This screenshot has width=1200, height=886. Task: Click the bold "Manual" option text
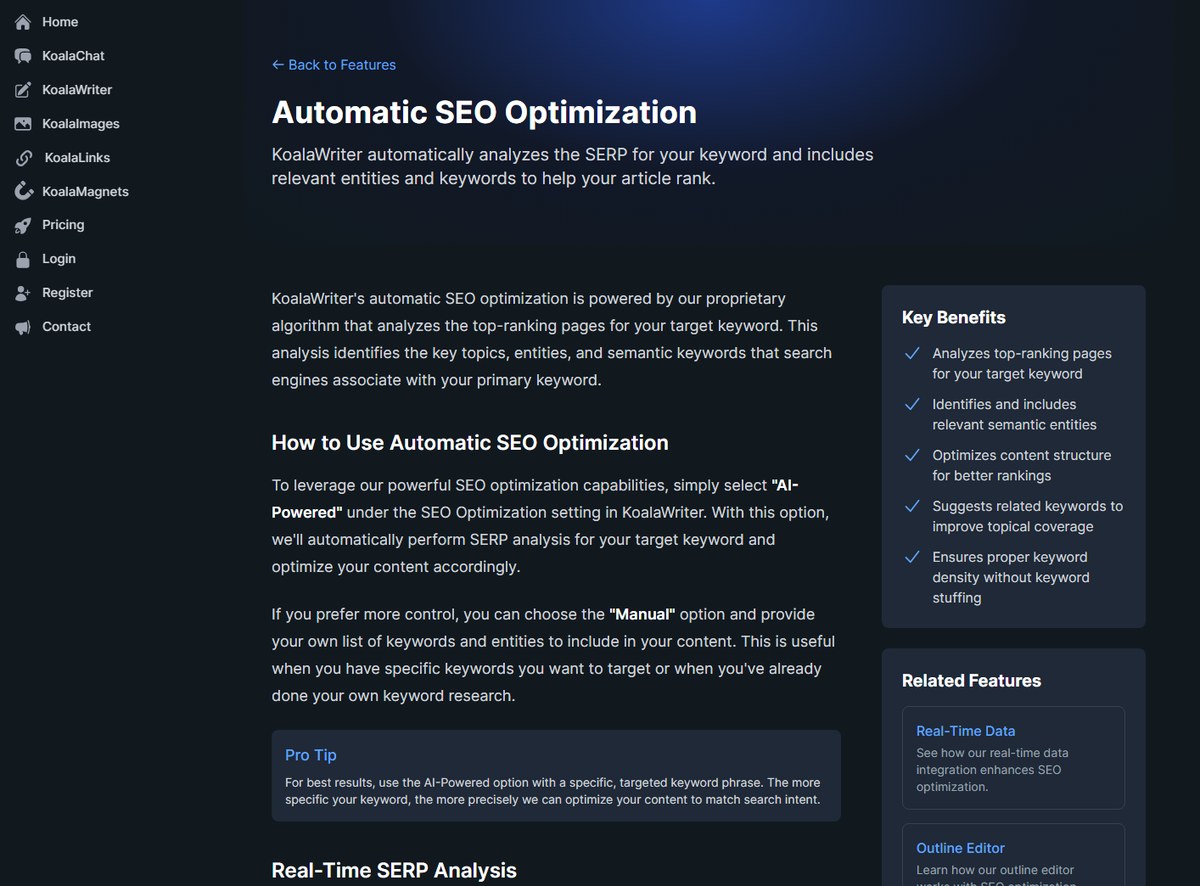tap(642, 614)
